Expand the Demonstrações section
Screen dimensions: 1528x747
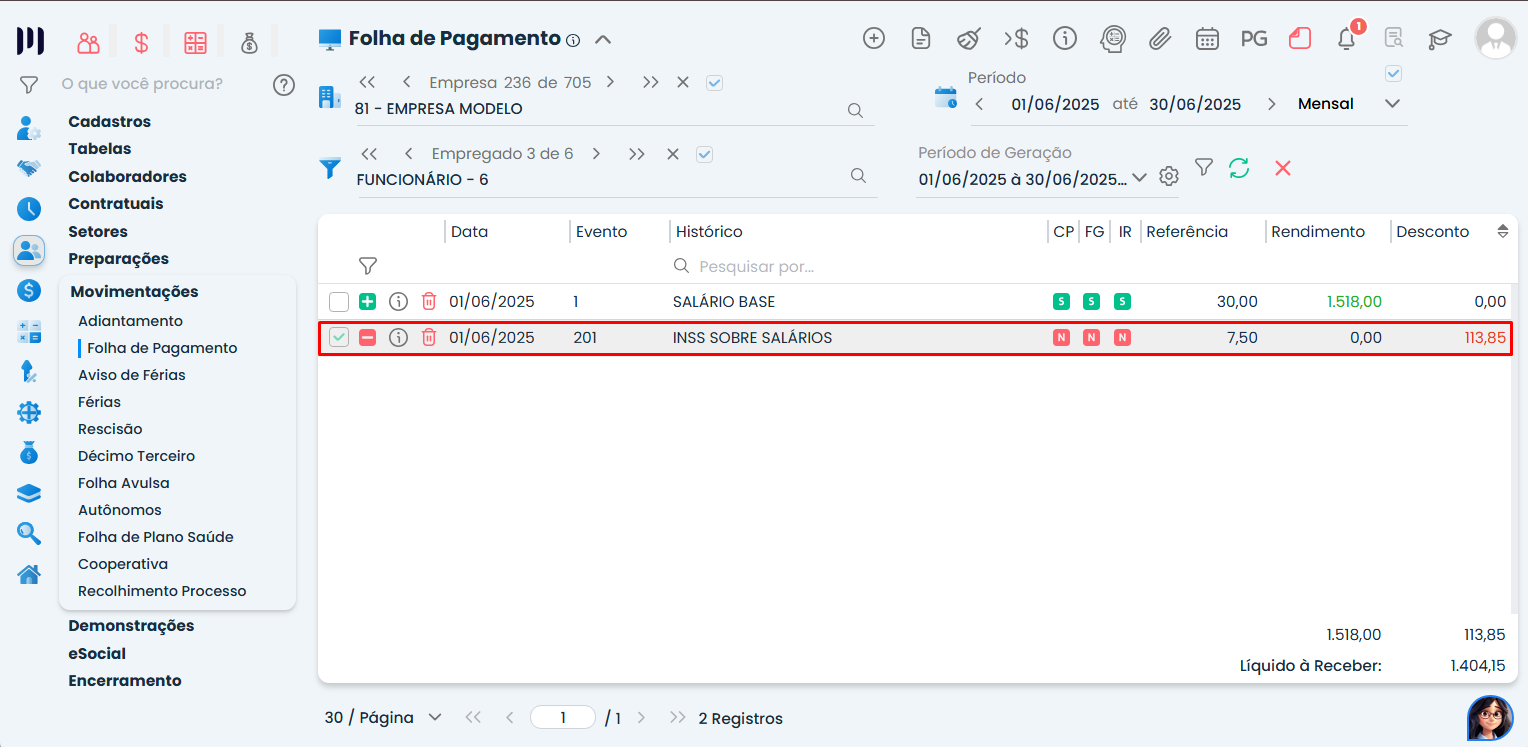click(131, 626)
